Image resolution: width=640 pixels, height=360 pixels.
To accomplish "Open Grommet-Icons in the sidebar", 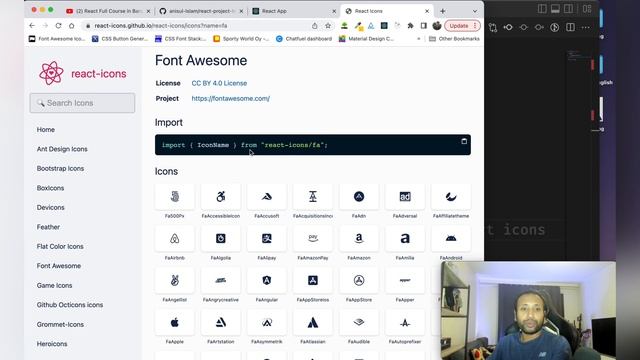I will [60, 324].
